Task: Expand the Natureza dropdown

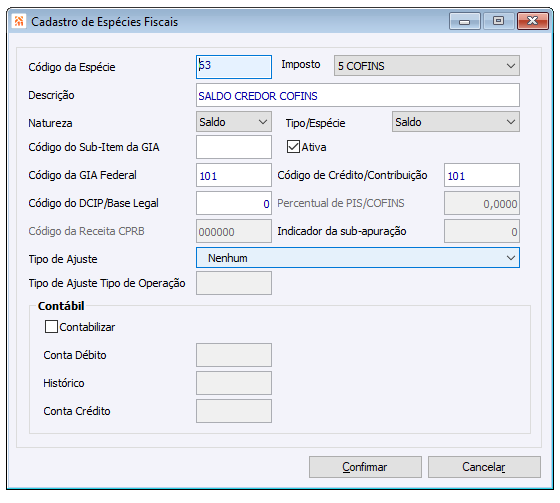Action: click(234, 122)
